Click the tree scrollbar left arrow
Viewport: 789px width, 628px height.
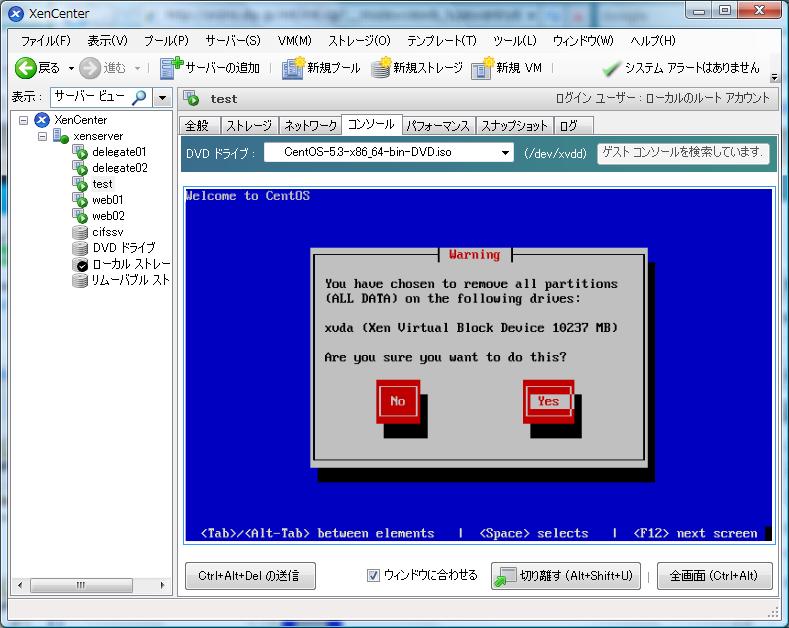20,585
